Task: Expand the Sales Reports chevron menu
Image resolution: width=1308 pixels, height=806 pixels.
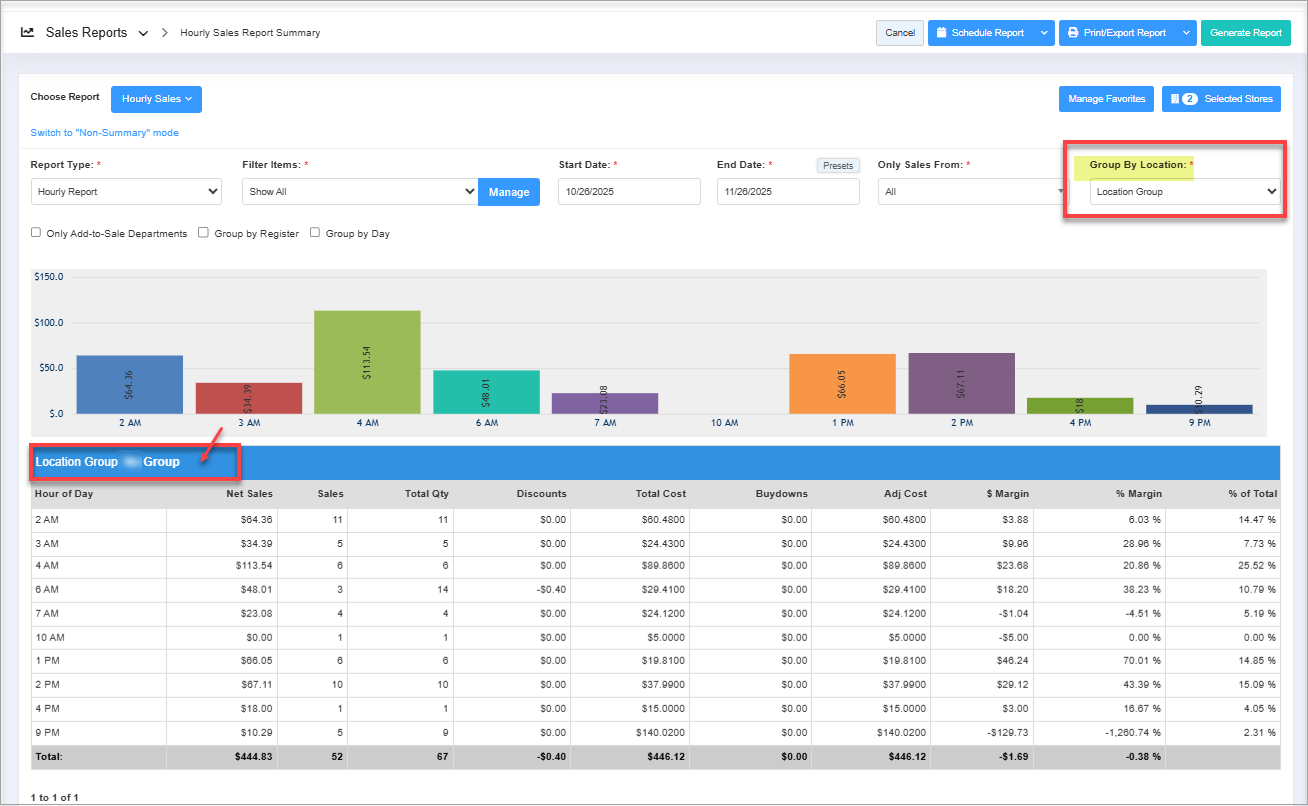Action: [143, 33]
